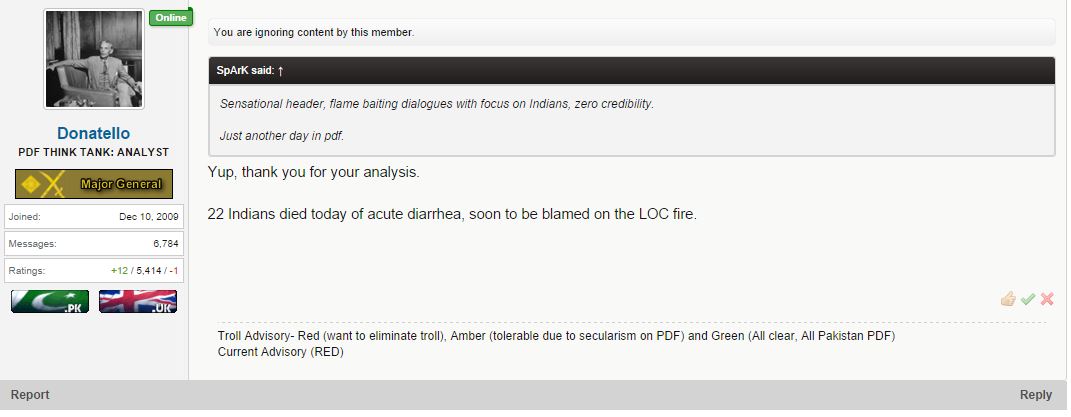Viewport: 1071px width, 417px height.
Task: Click the Pakistan flag badge
Action: [50, 301]
